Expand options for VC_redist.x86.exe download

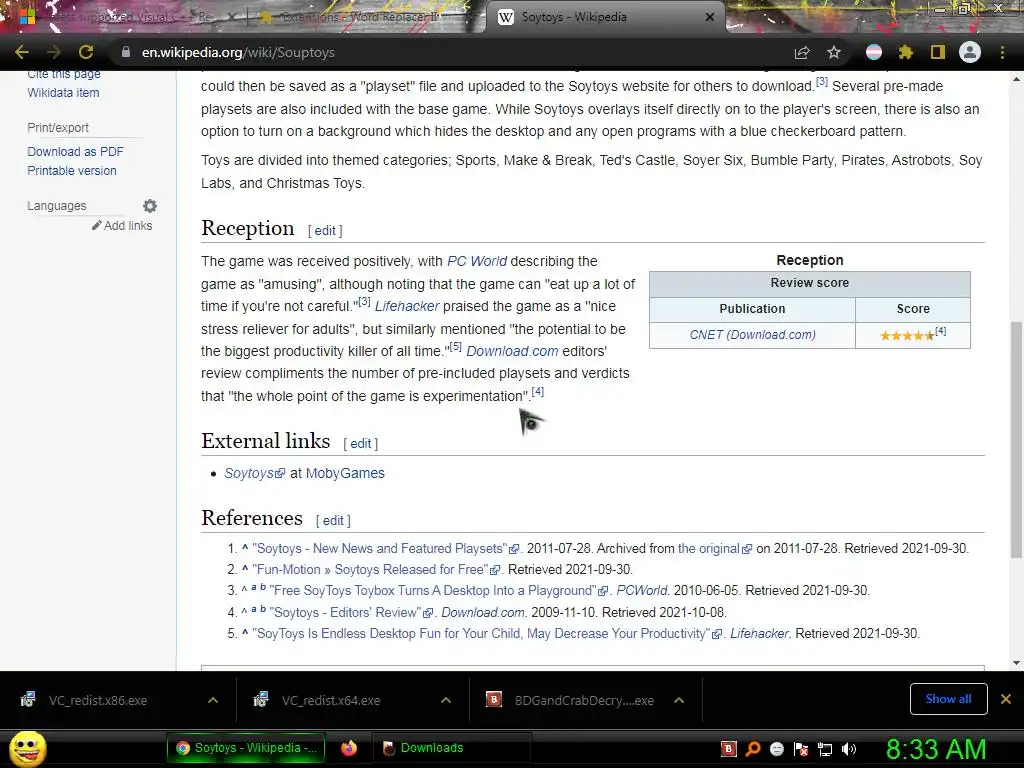click(x=213, y=700)
